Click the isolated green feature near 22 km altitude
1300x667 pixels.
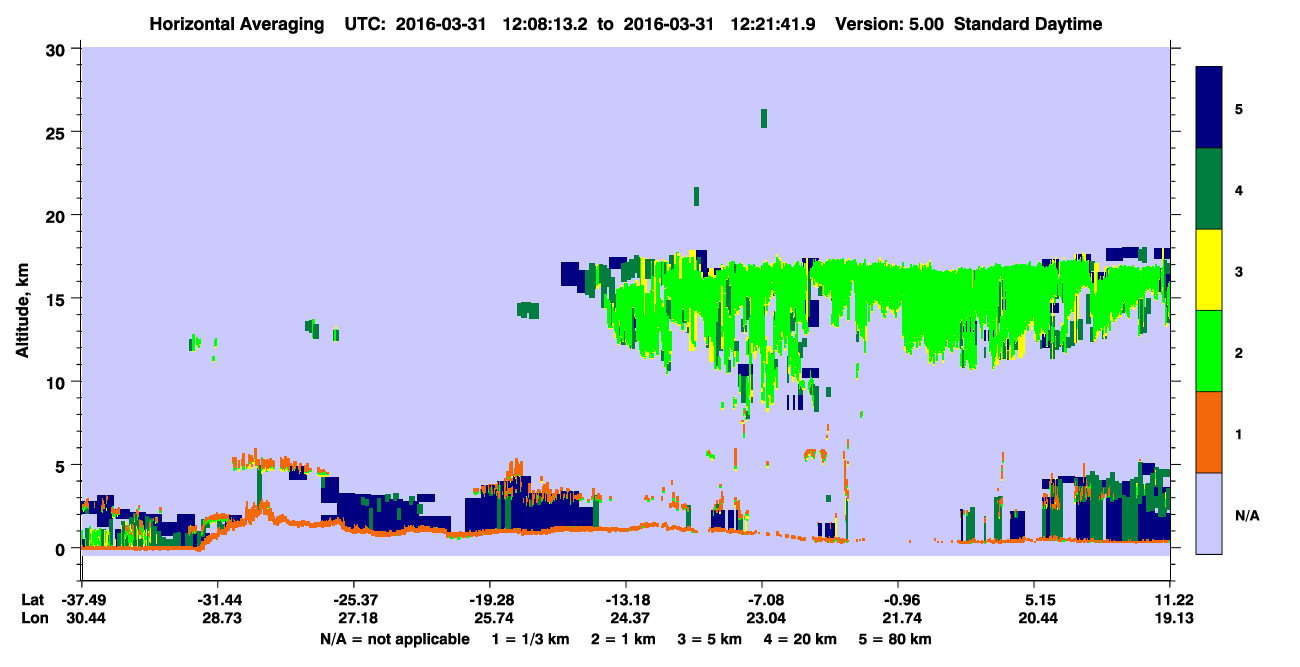[x=697, y=195]
